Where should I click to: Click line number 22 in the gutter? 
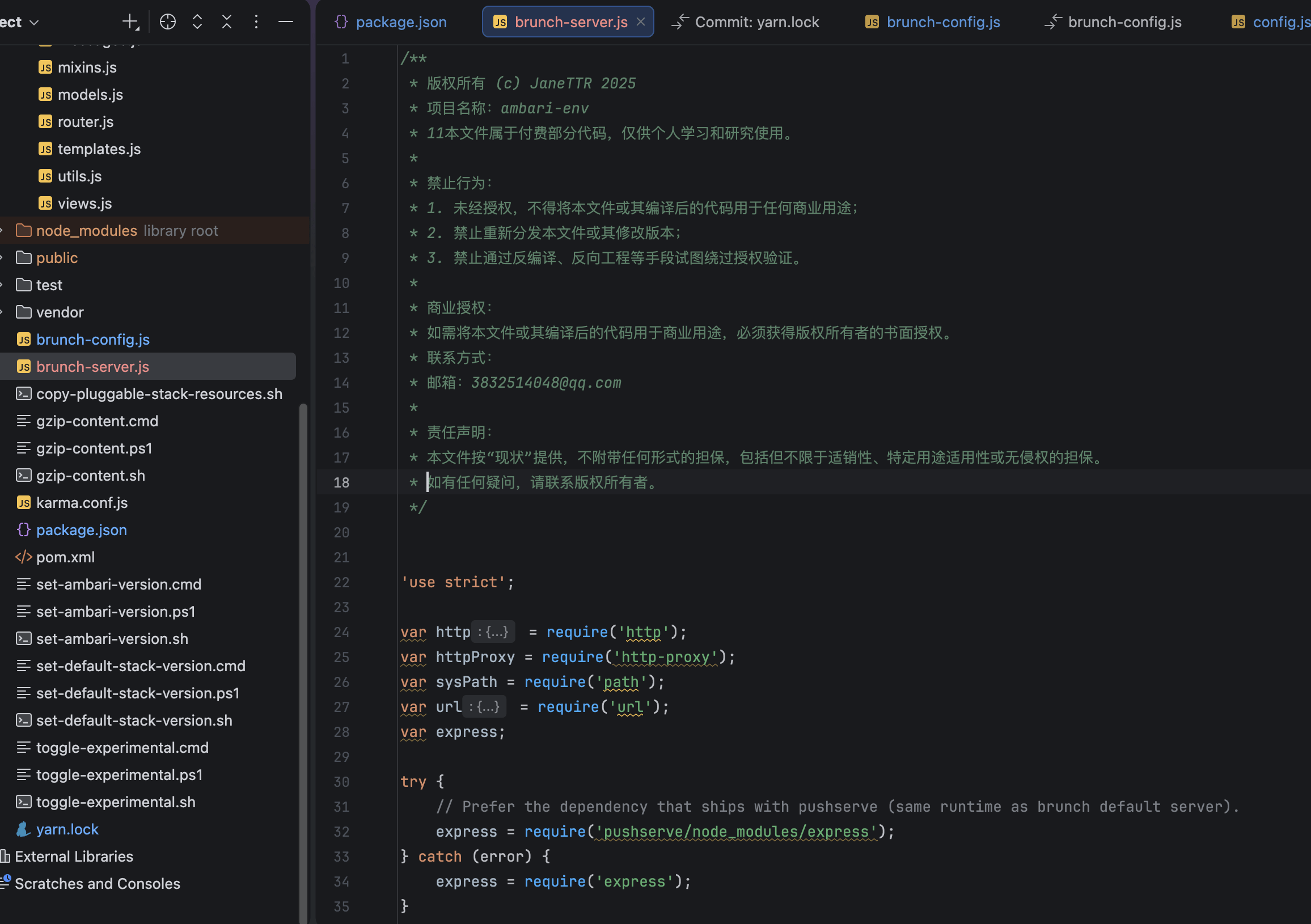[341, 583]
